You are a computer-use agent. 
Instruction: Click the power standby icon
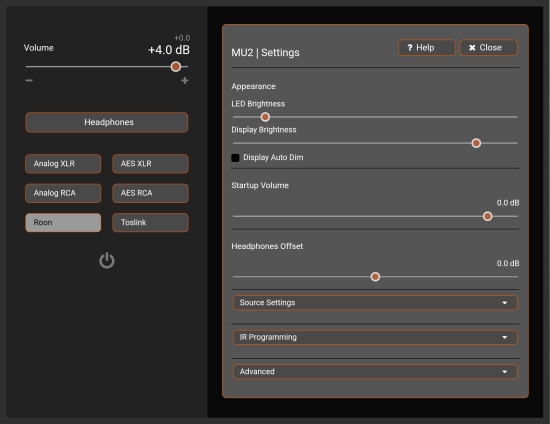(107, 260)
